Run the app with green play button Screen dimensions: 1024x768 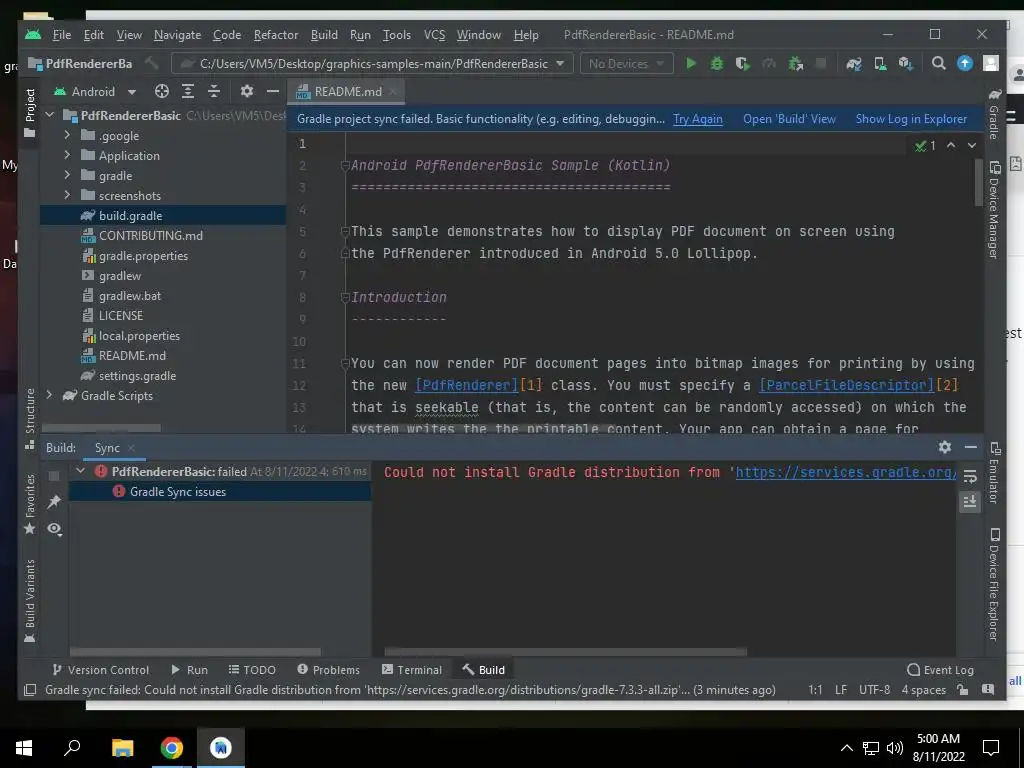691,63
